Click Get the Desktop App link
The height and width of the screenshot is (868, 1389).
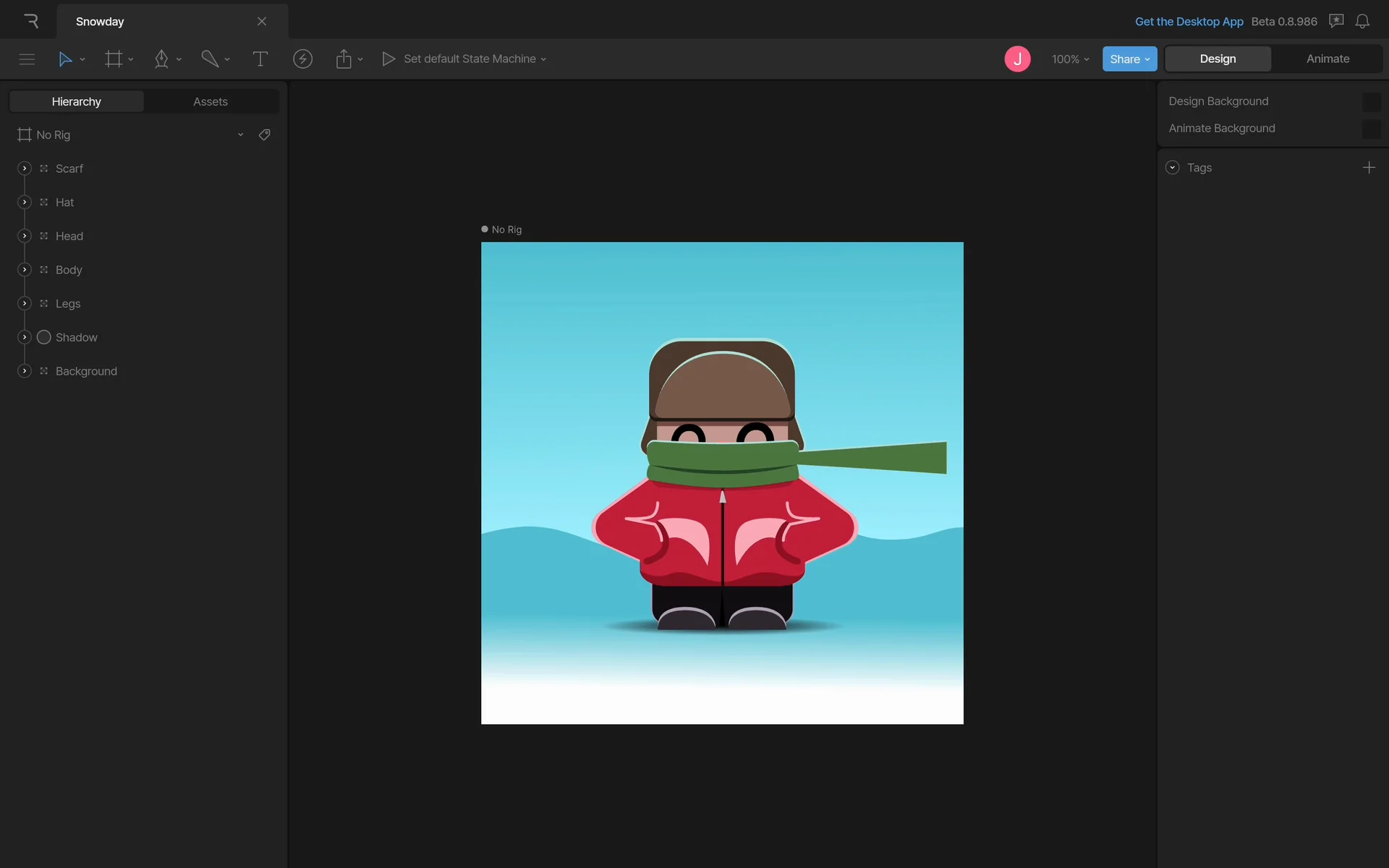click(x=1189, y=22)
